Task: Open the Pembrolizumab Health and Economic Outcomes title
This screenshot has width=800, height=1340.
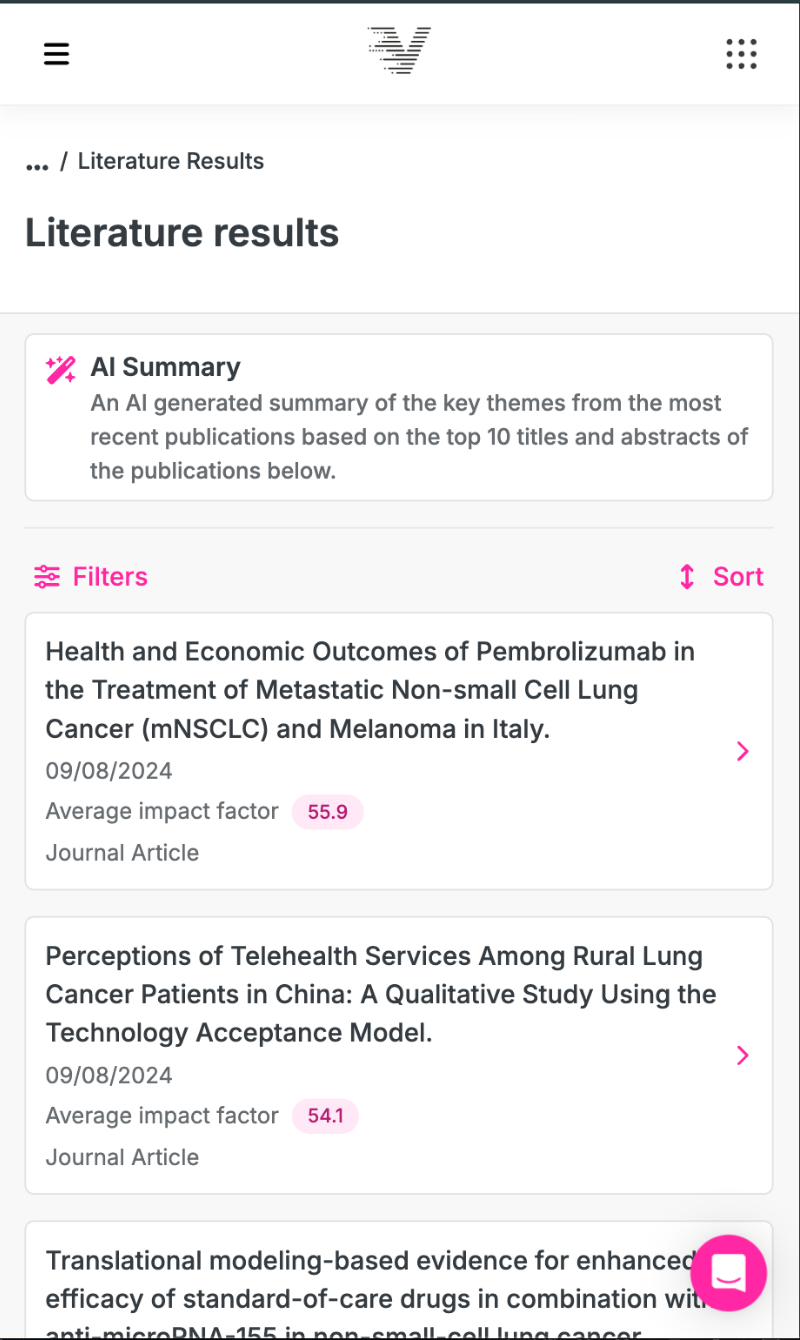Action: tap(370, 690)
